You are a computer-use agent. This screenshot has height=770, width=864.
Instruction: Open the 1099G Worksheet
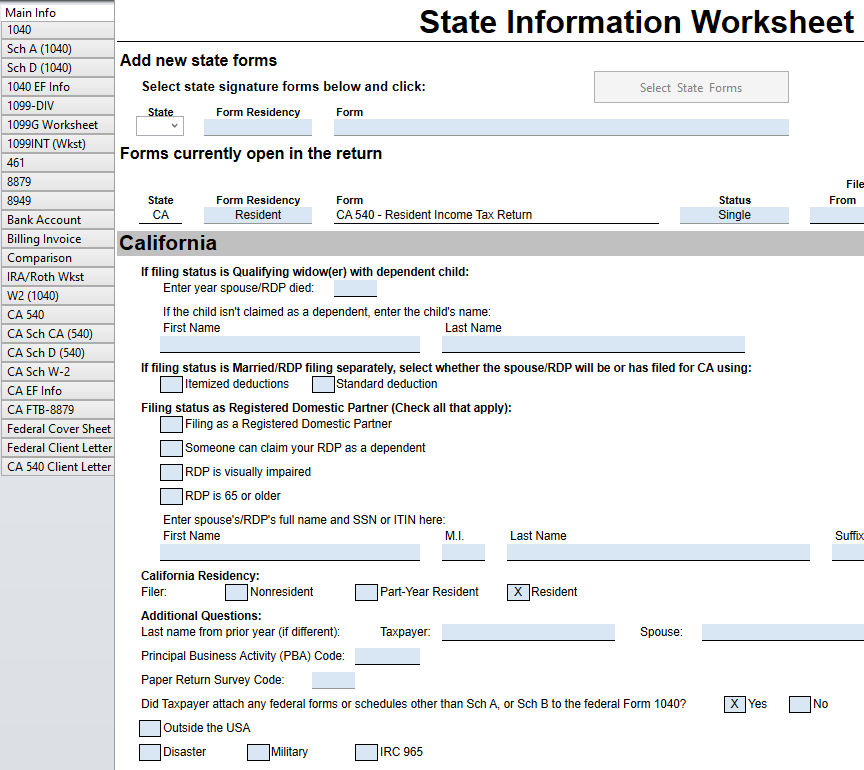click(x=57, y=125)
